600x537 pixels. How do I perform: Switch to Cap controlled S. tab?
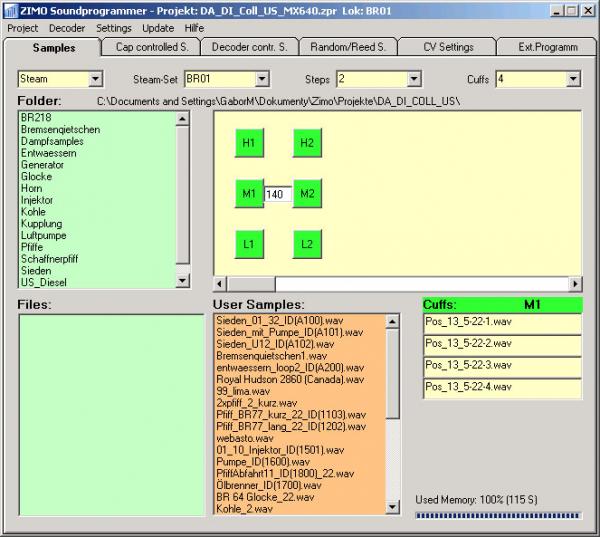click(152, 47)
